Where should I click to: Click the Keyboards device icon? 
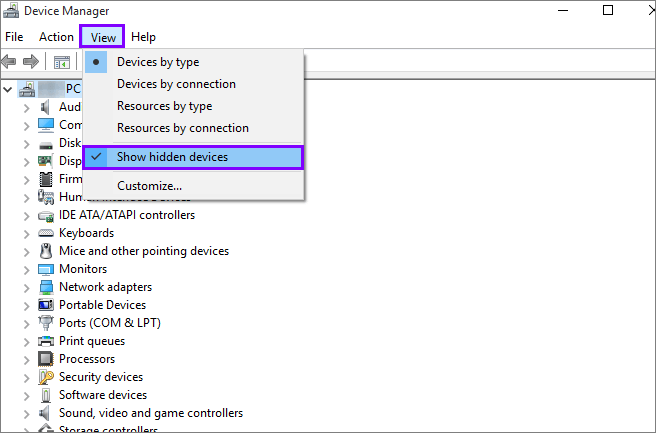(46, 233)
